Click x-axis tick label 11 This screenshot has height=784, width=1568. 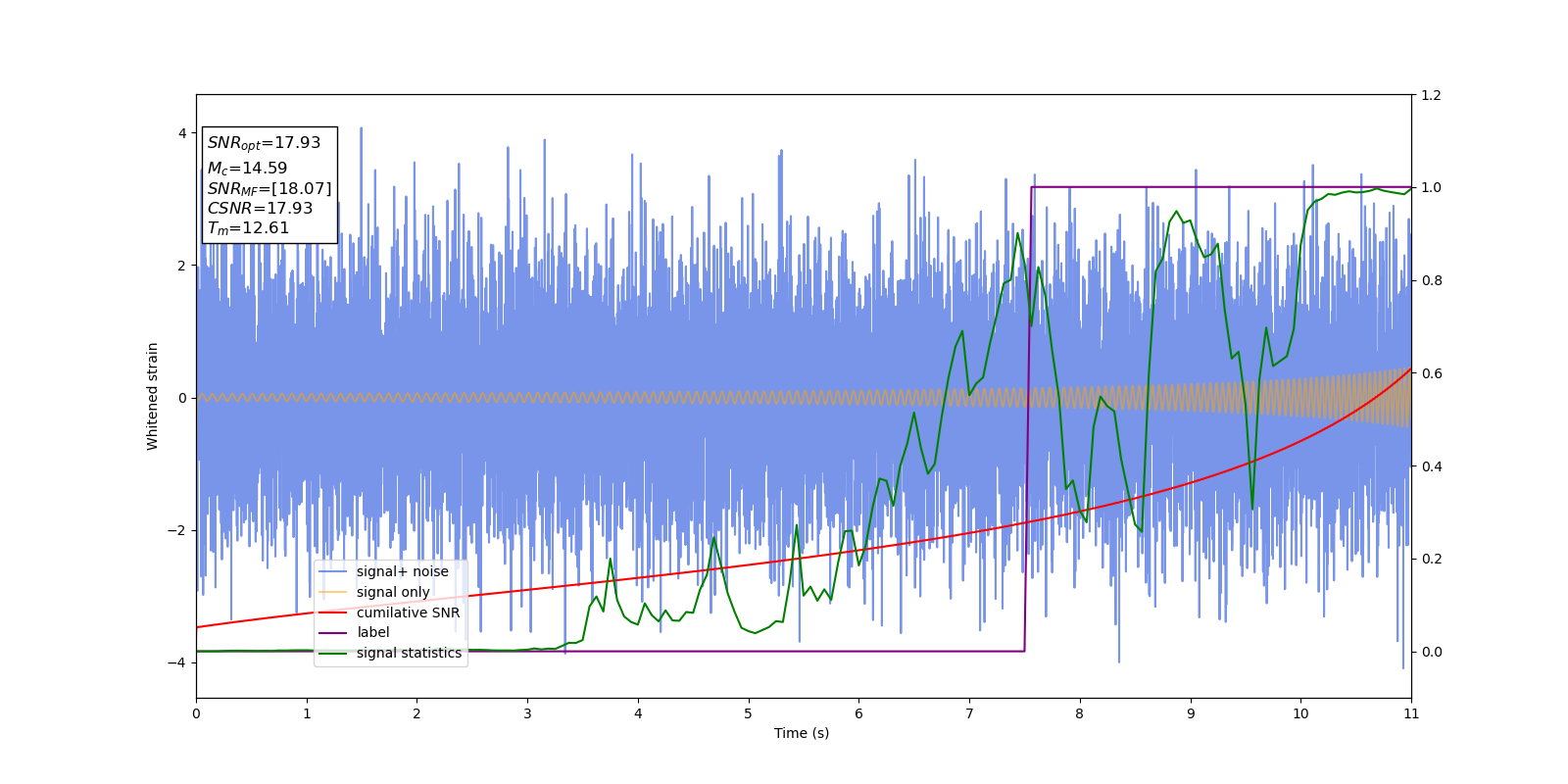coord(1411,713)
